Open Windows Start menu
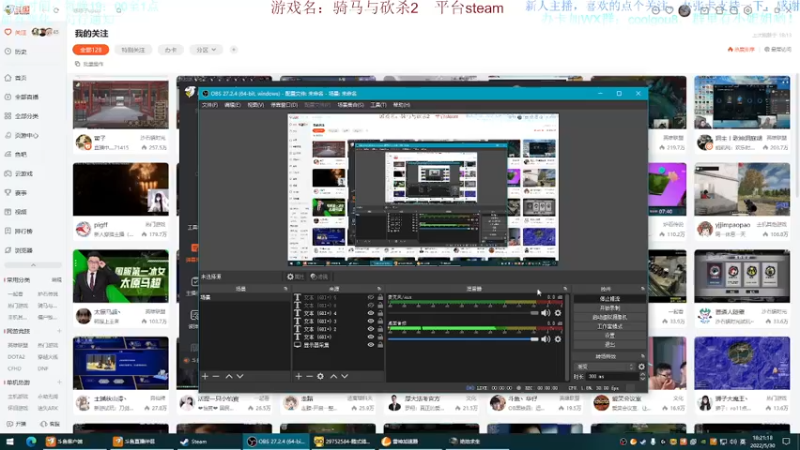 10,441
